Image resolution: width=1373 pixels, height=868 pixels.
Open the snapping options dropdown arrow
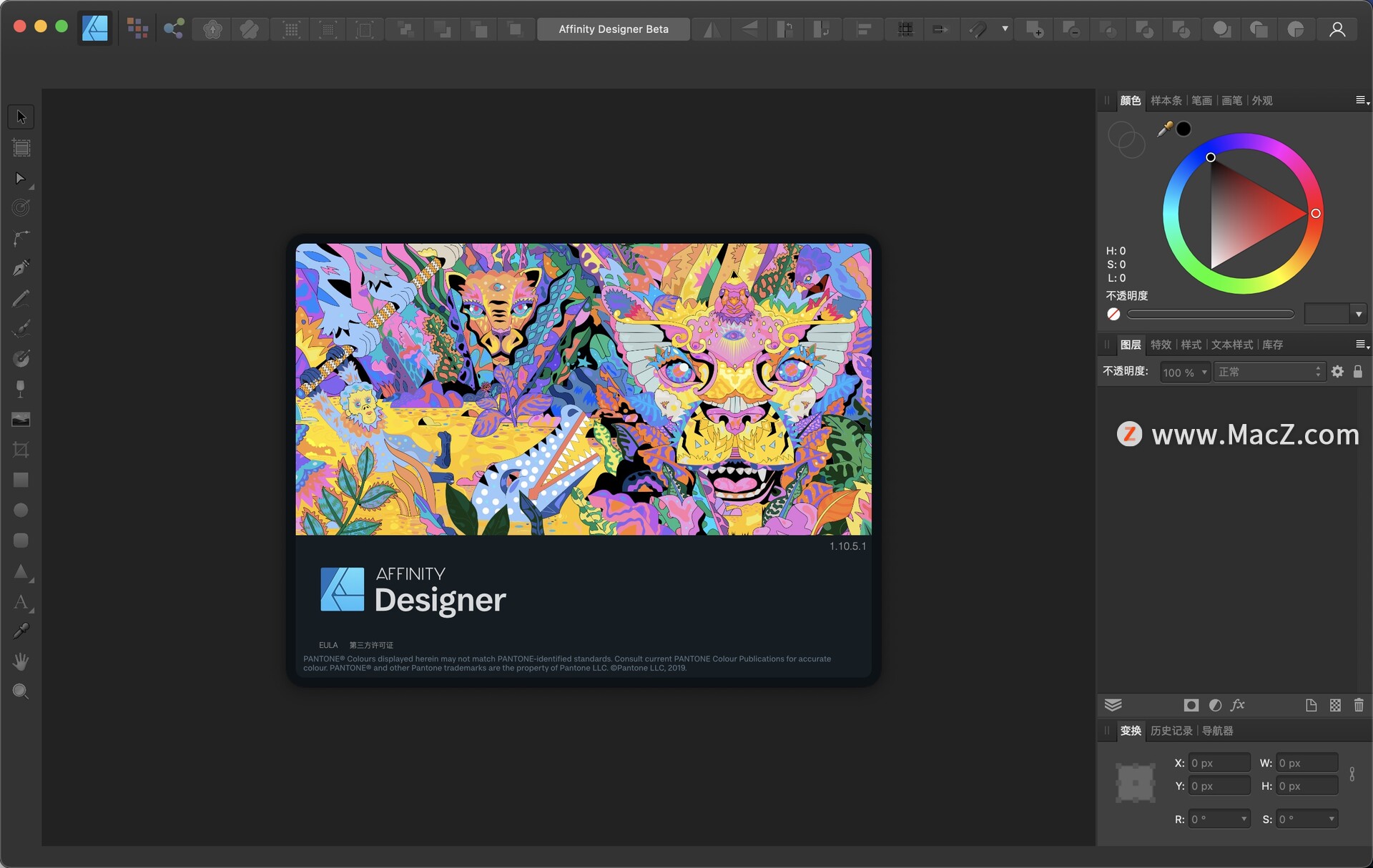click(1005, 29)
